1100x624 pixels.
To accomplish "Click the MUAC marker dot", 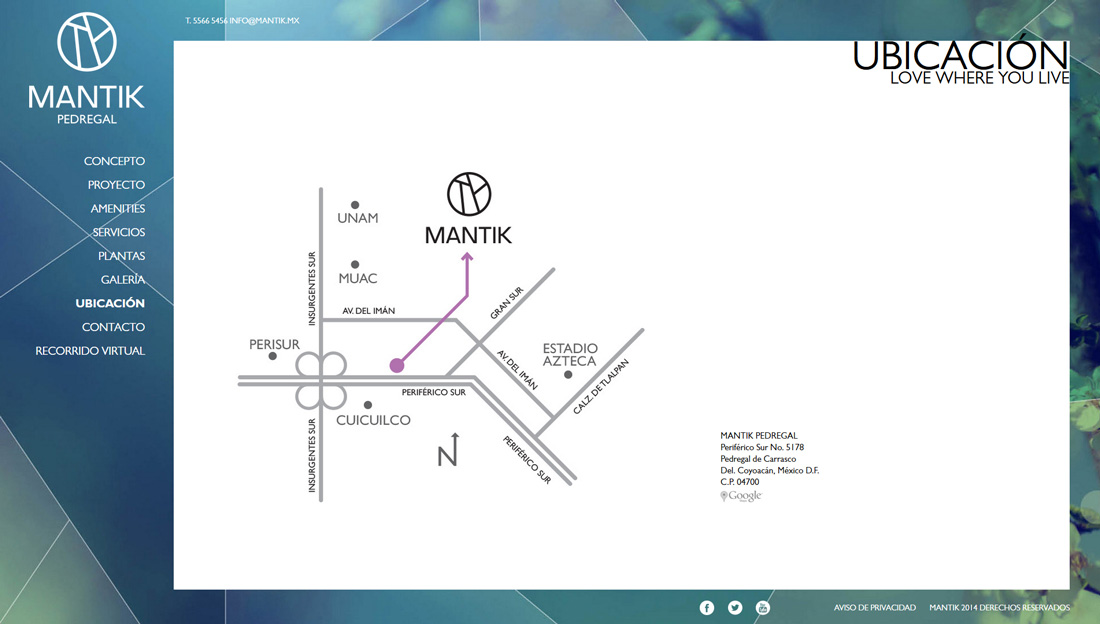I will pos(355,265).
